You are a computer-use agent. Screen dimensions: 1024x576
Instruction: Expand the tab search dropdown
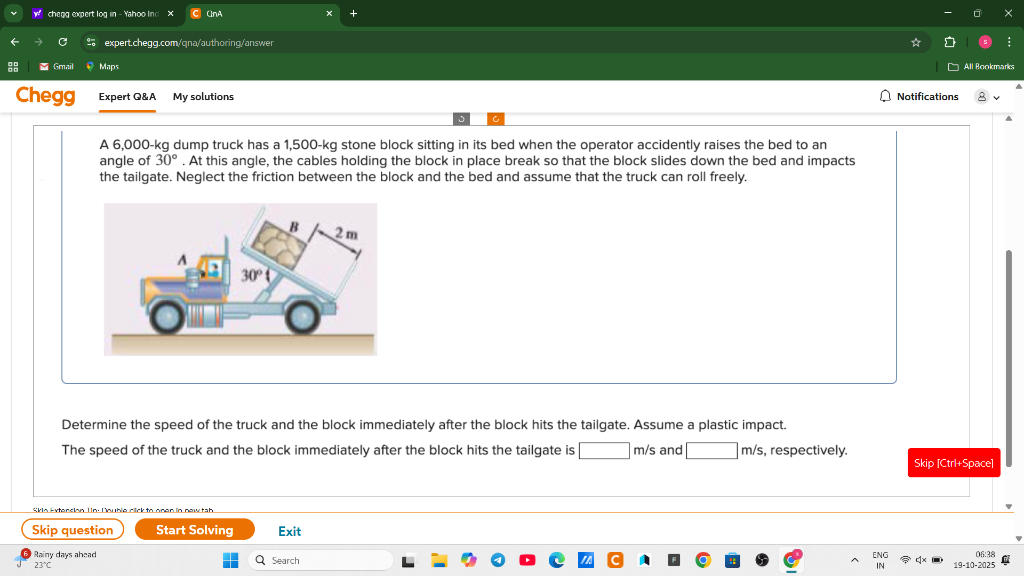pyautogui.click(x=14, y=13)
